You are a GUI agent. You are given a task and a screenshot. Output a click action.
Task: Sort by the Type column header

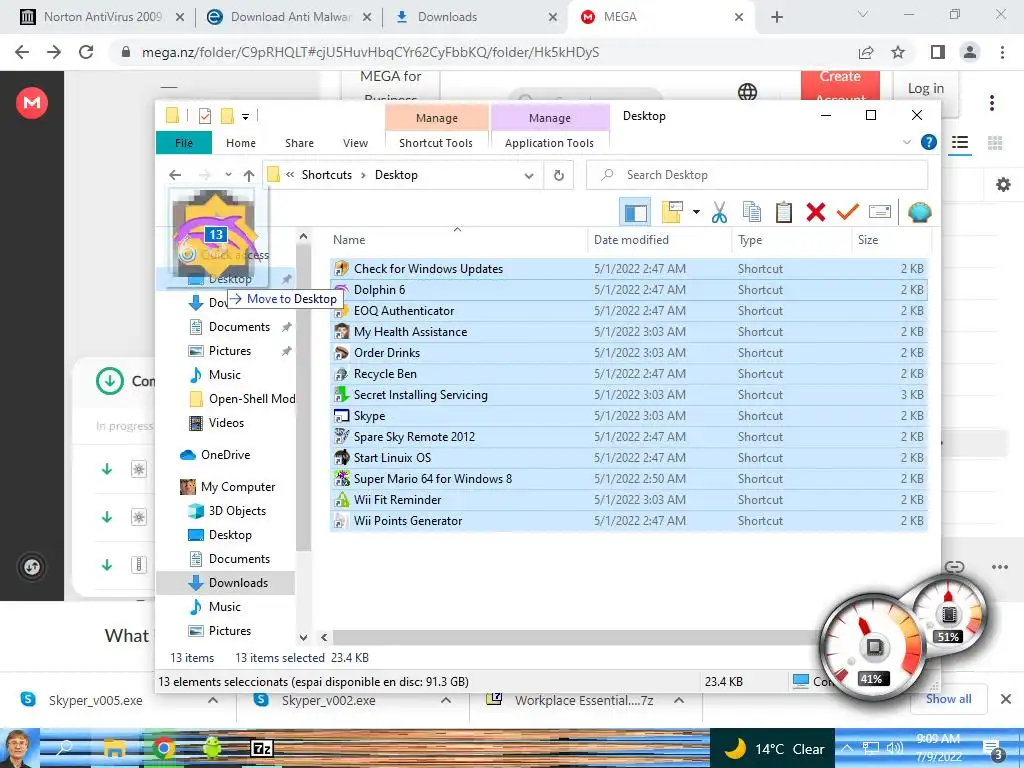point(791,240)
